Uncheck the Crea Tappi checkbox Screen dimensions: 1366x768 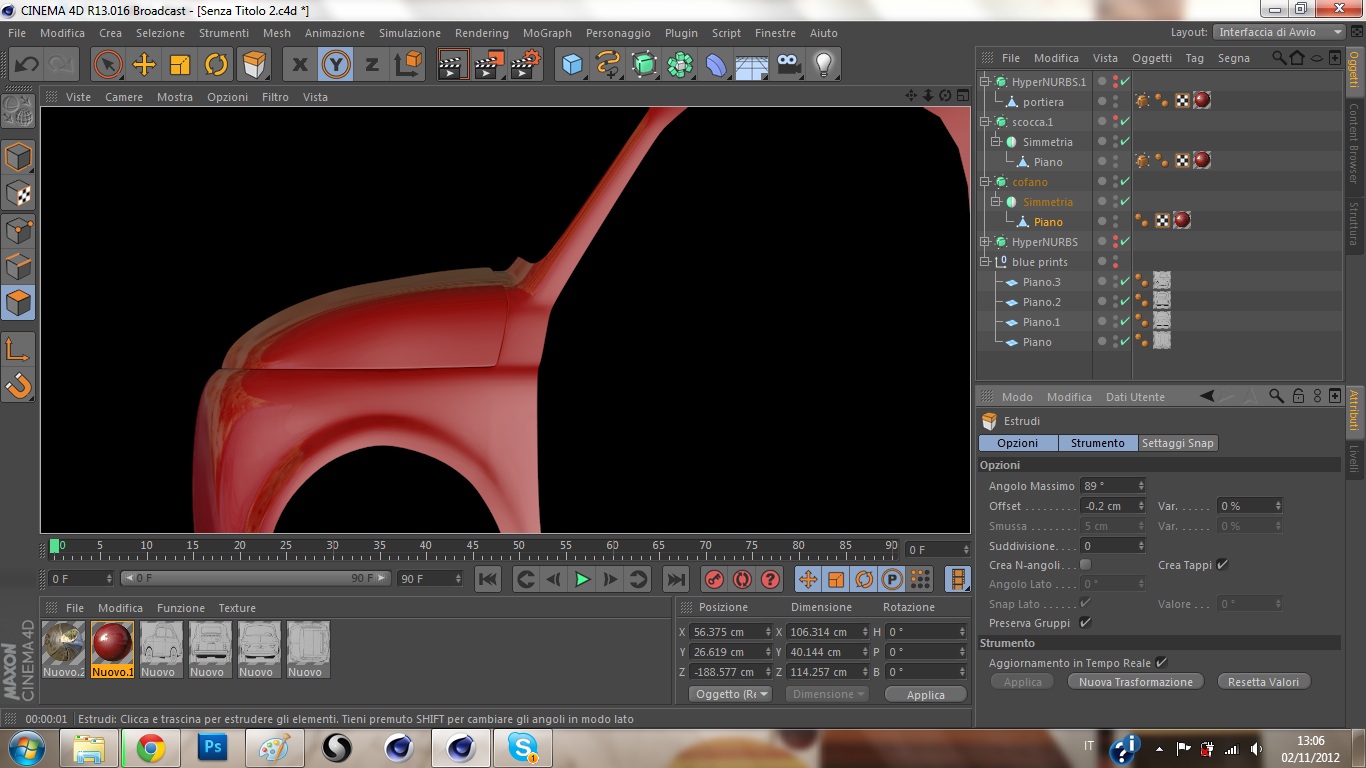point(1222,565)
